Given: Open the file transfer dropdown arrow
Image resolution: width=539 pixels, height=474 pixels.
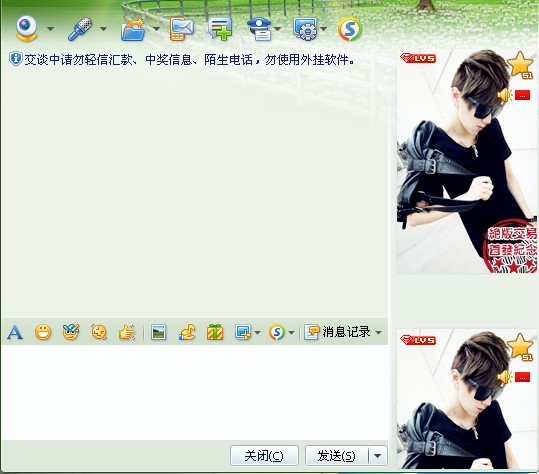Looking at the screenshot, I should point(156,29).
